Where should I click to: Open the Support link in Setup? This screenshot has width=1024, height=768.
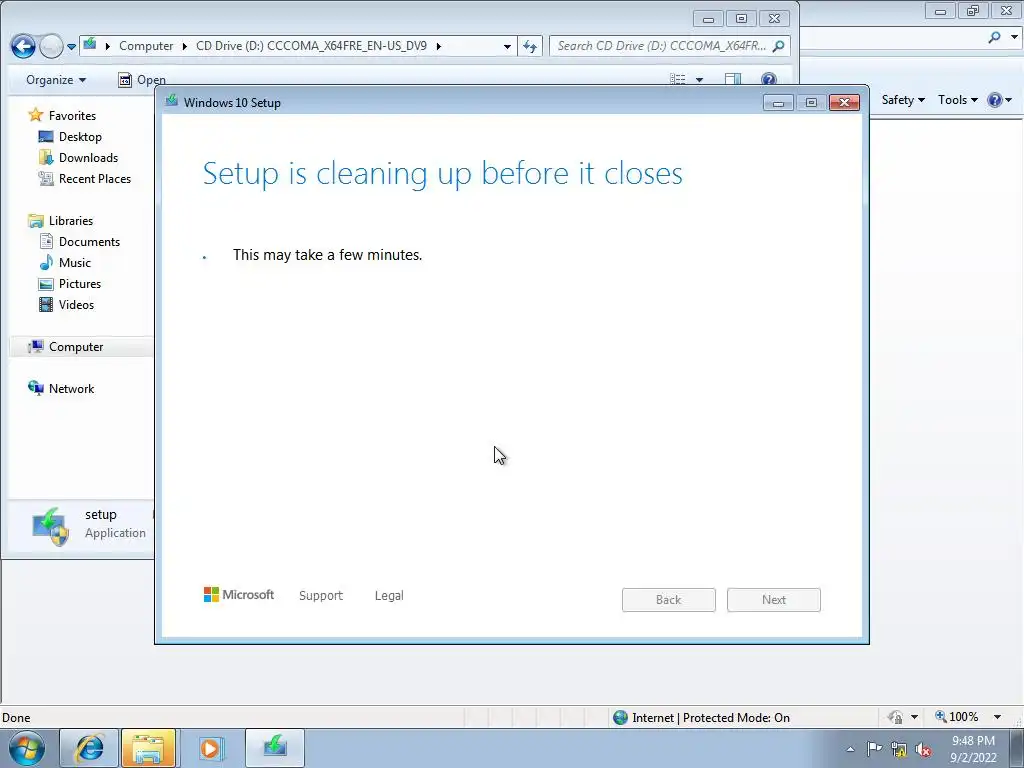point(321,596)
